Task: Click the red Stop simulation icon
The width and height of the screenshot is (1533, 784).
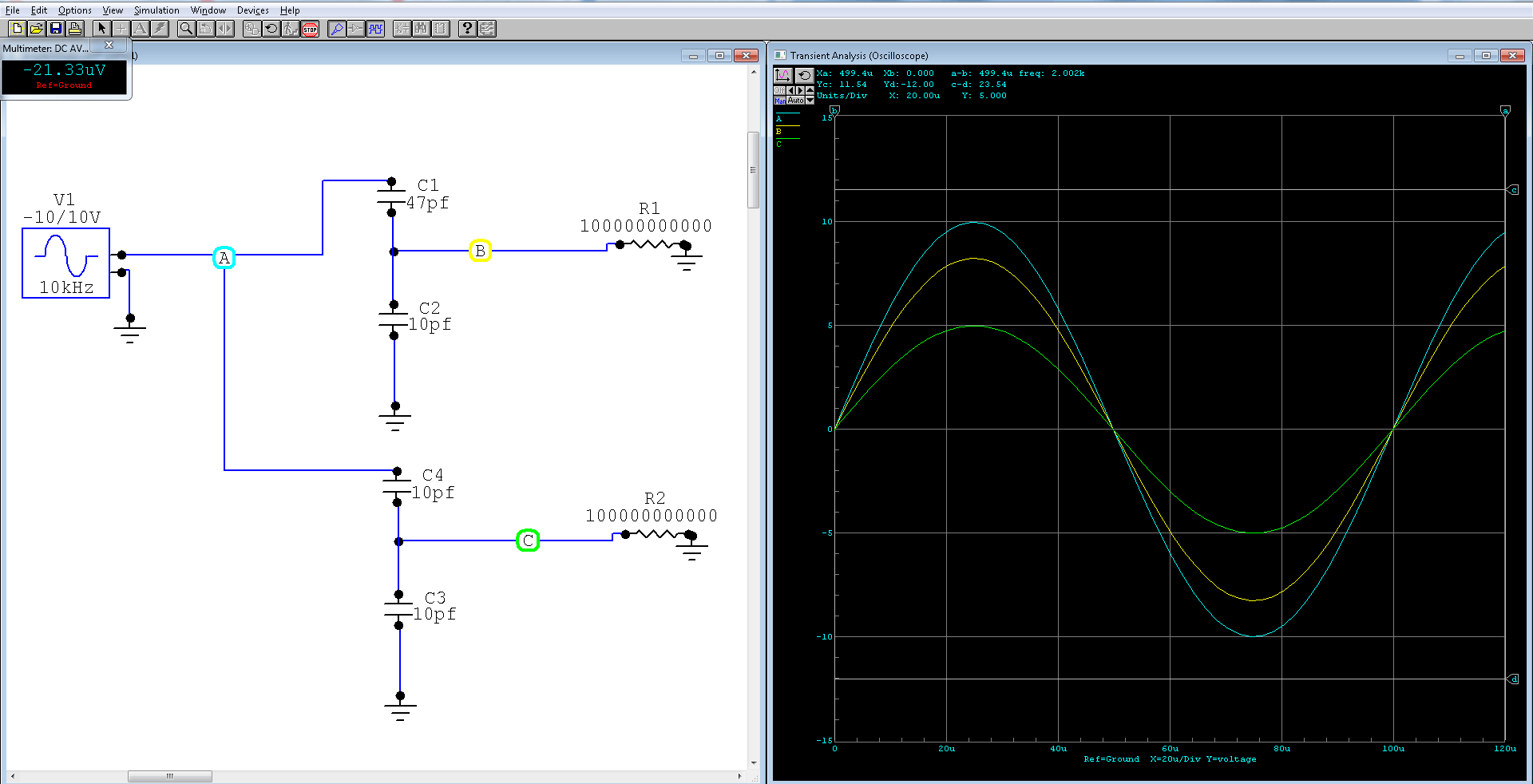Action: [310, 29]
